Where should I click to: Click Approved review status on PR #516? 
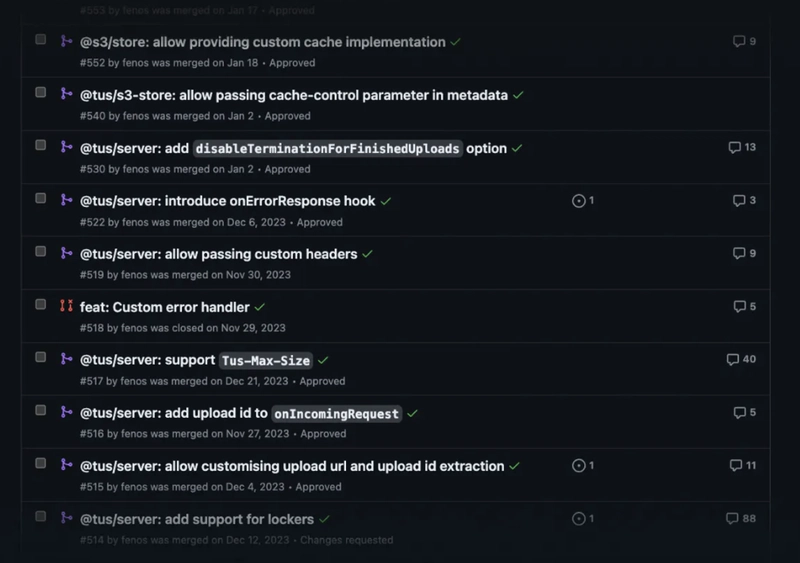click(x=323, y=434)
